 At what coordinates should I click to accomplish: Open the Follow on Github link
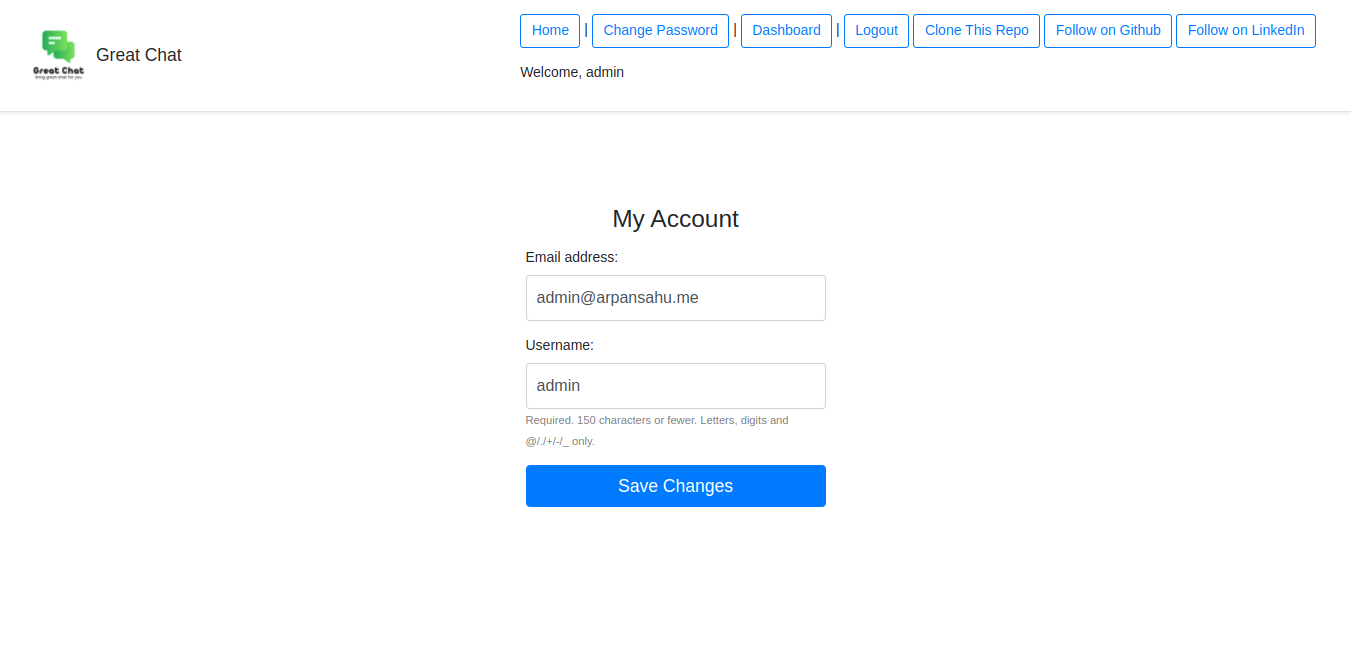tap(1107, 31)
